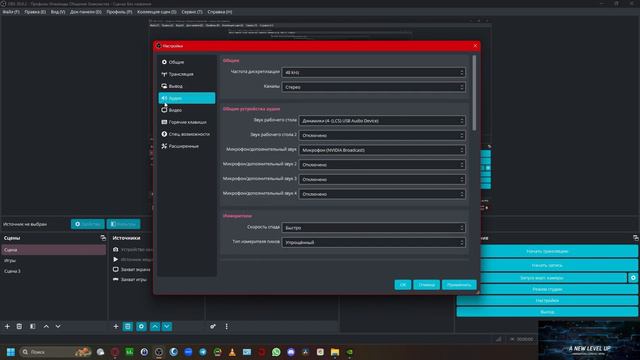Expand the Channels dropdown set to Stereo
Screen dimensions: 640x360
[x=373, y=87]
